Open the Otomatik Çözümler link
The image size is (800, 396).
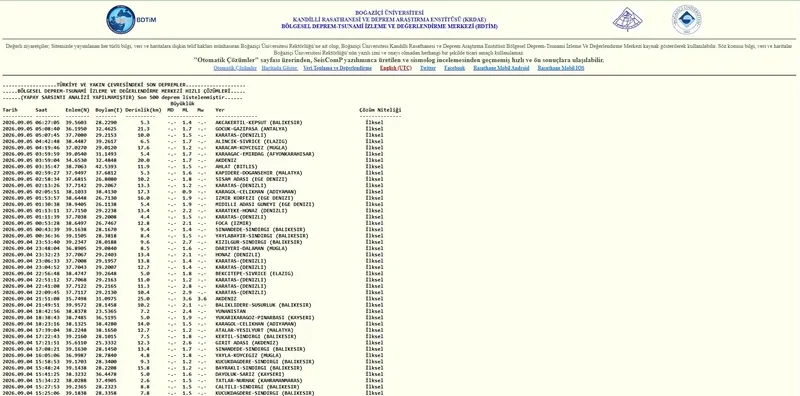point(235,68)
